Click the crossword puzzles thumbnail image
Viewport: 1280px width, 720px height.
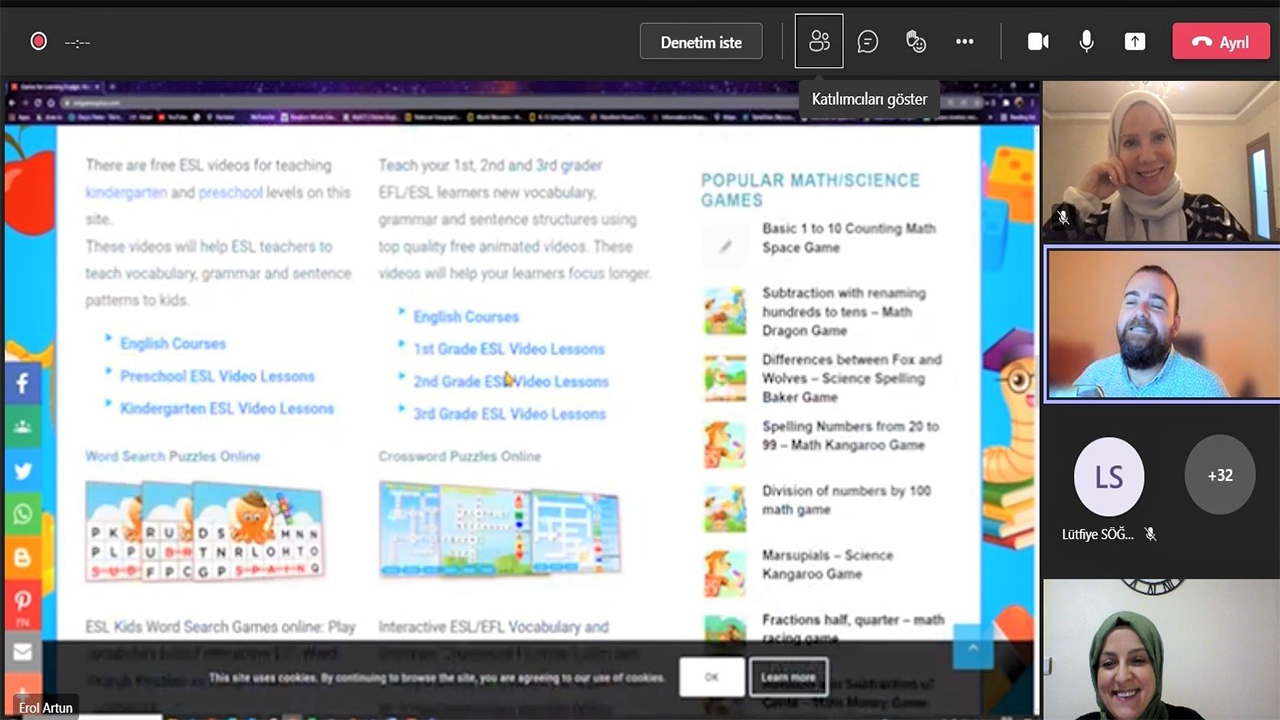[x=499, y=529]
